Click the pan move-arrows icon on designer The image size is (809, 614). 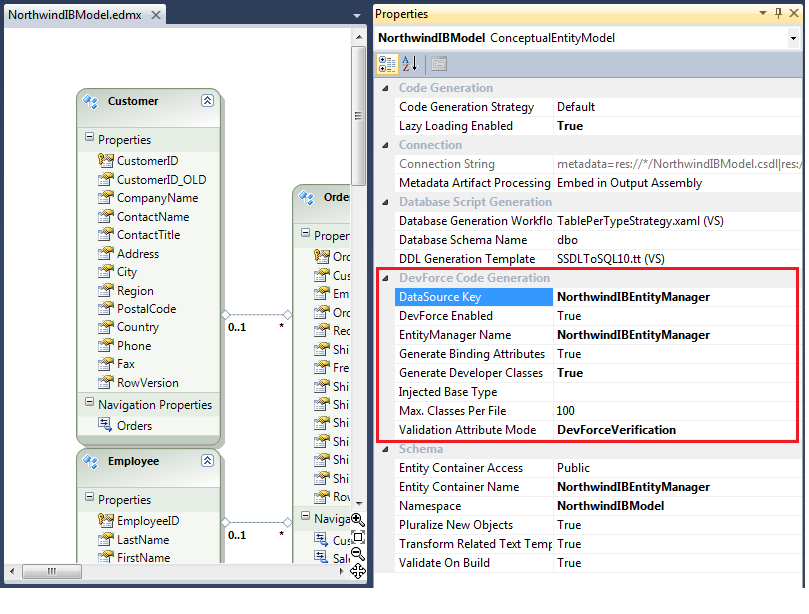[x=358, y=571]
